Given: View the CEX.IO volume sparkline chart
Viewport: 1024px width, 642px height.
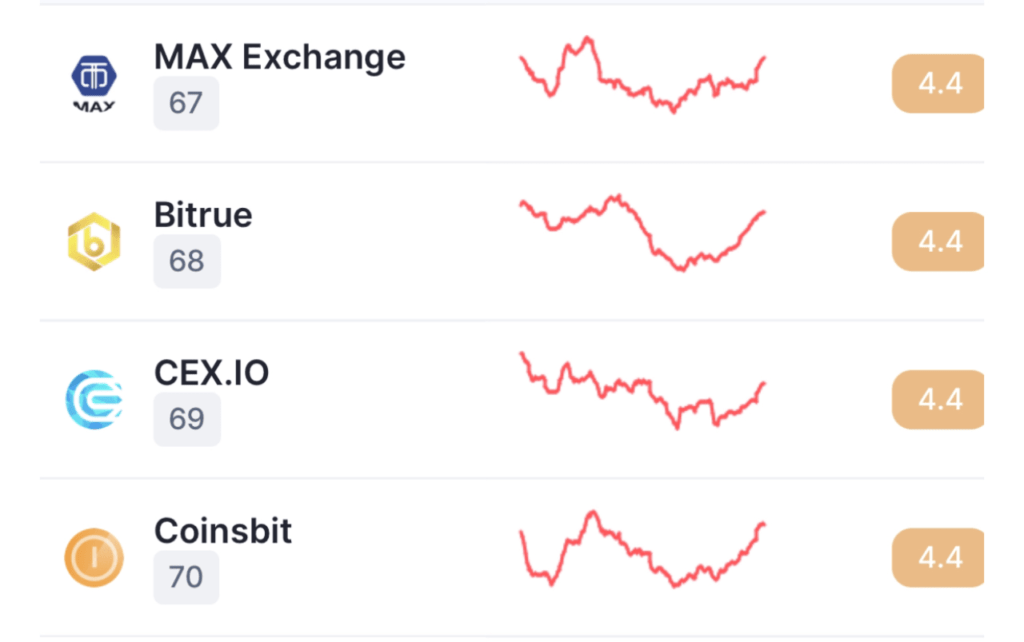Looking at the screenshot, I should [x=643, y=391].
